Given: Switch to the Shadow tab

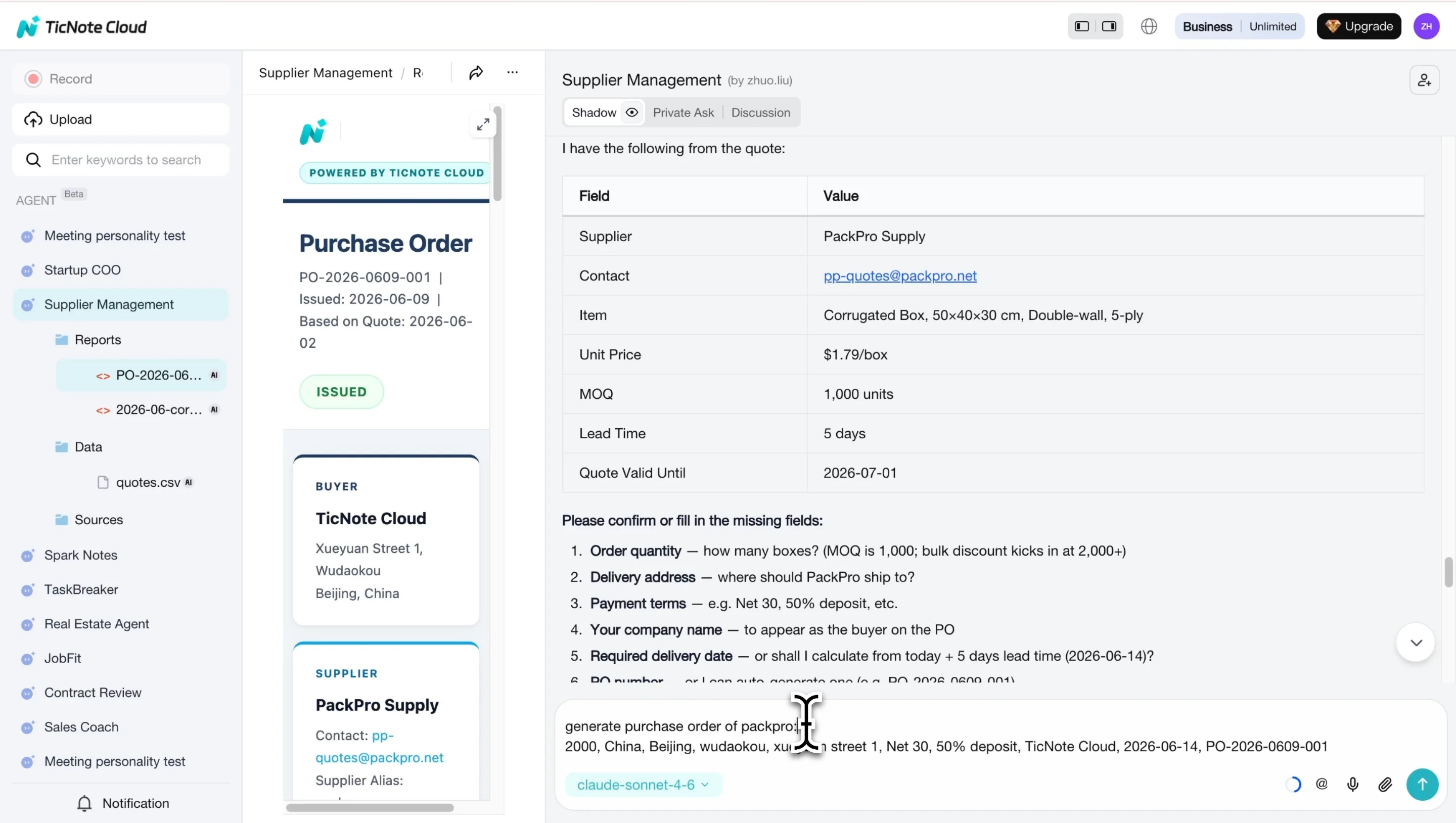Looking at the screenshot, I should coord(594,113).
